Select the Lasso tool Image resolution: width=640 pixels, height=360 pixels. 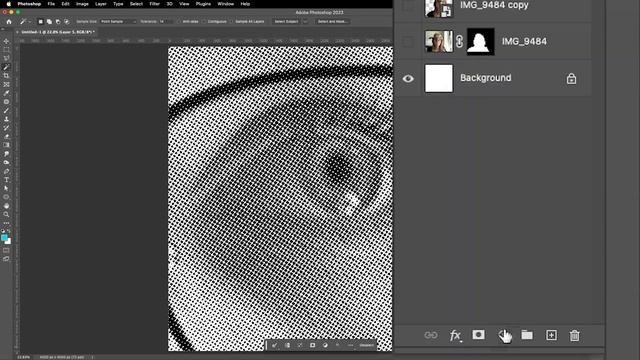tap(6, 58)
